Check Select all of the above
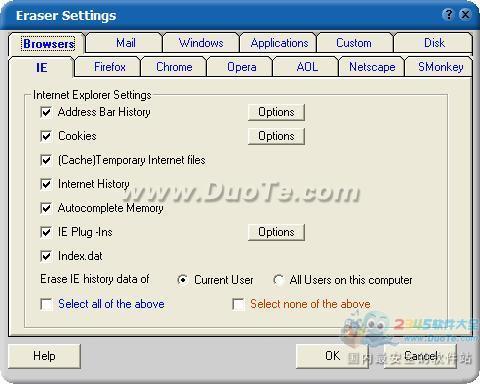This screenshot has height=384, width=480. pos(46,304)
